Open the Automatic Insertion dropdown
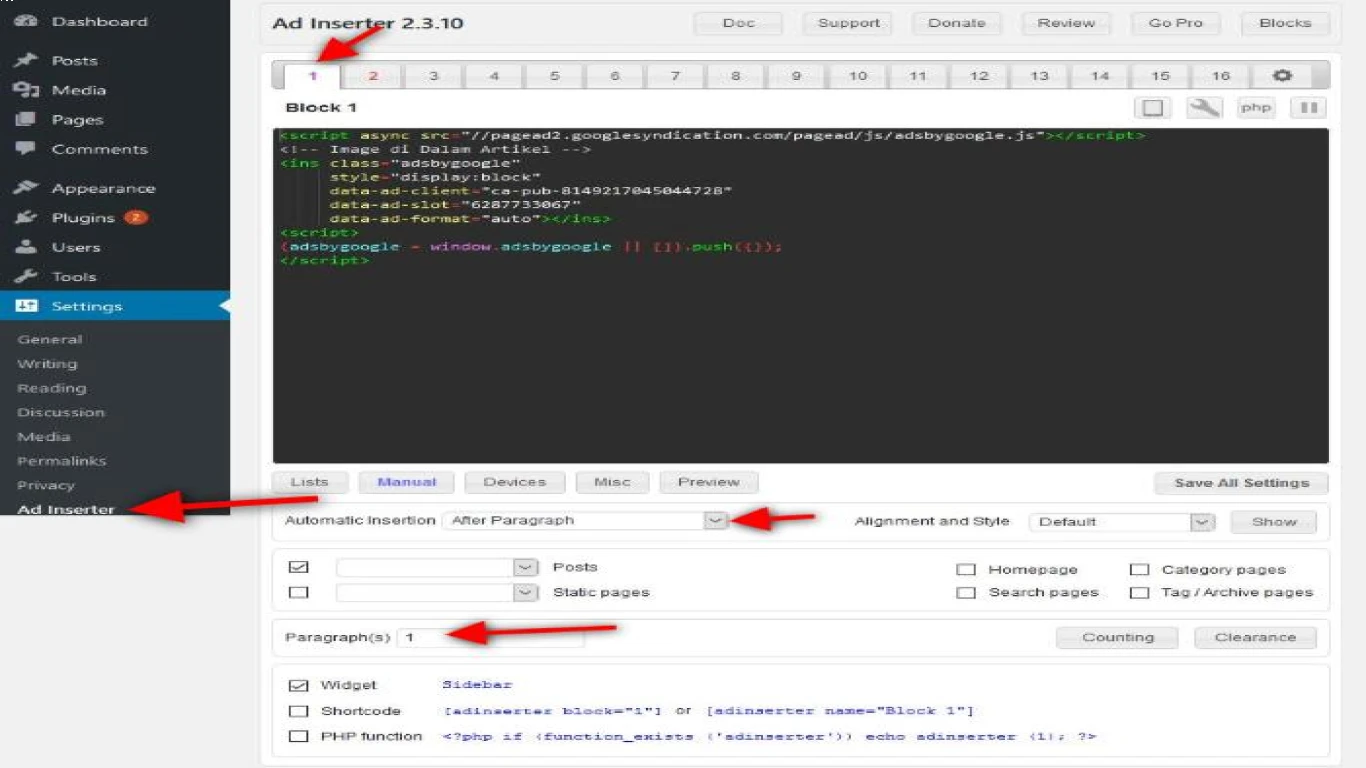The width and height of the screenshot is (1366, 768). [585, 520]
